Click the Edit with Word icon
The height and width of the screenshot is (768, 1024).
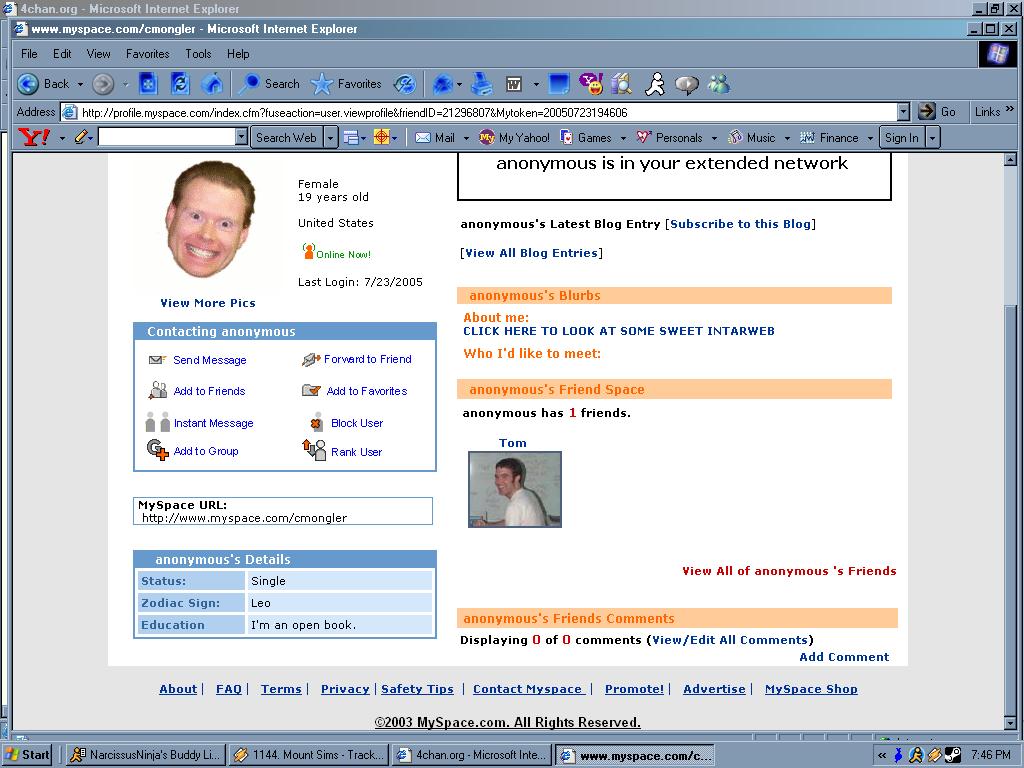515,84
